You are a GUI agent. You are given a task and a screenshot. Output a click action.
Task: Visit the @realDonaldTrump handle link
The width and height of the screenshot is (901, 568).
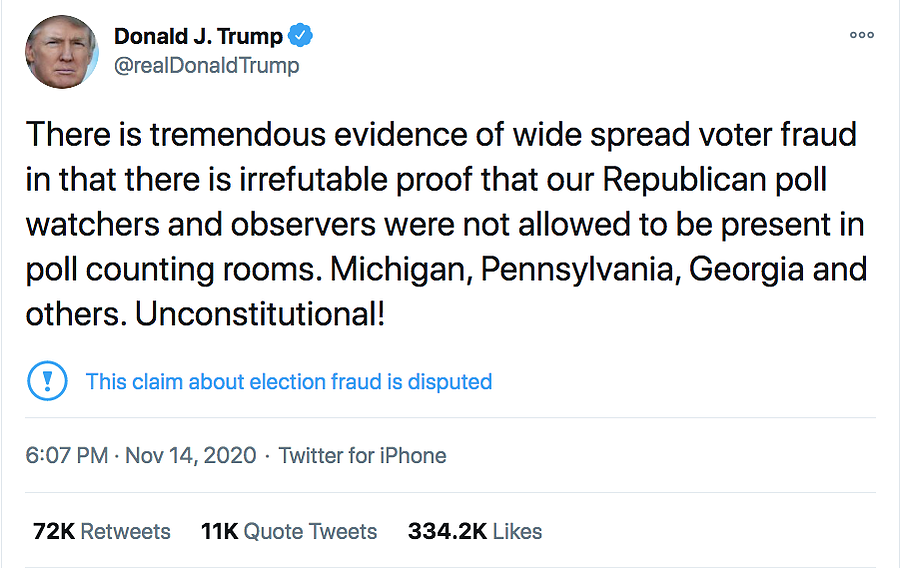206,66
